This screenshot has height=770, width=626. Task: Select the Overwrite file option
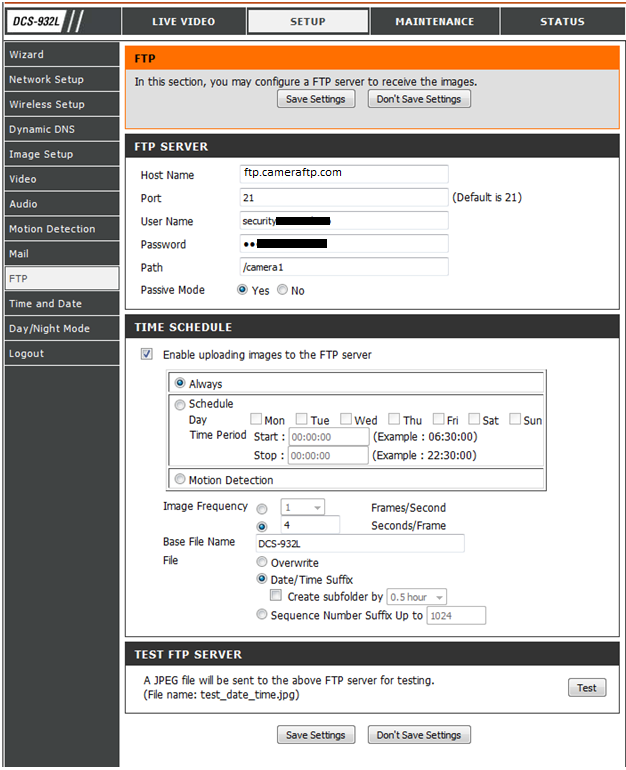[262, 563]
